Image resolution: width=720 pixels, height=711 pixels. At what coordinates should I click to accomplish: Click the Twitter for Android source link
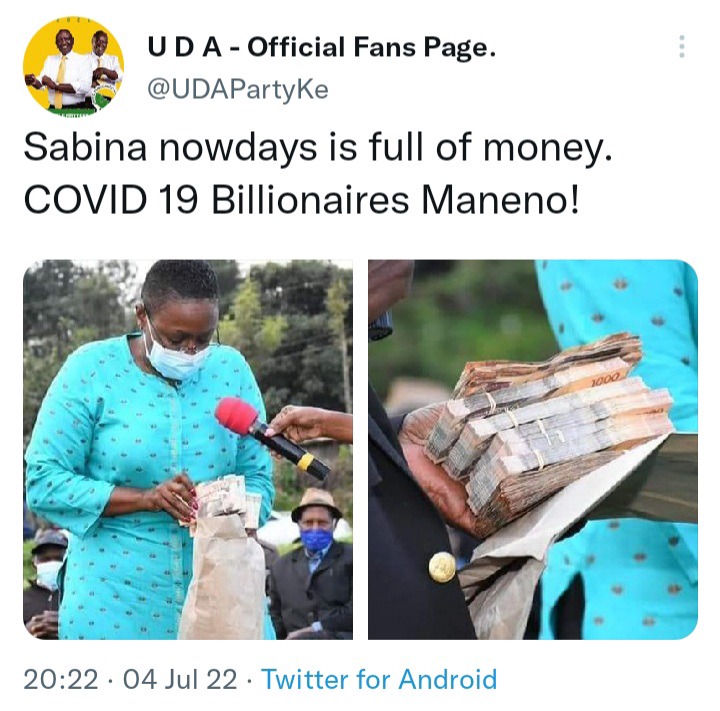click(x=379, y=679)
